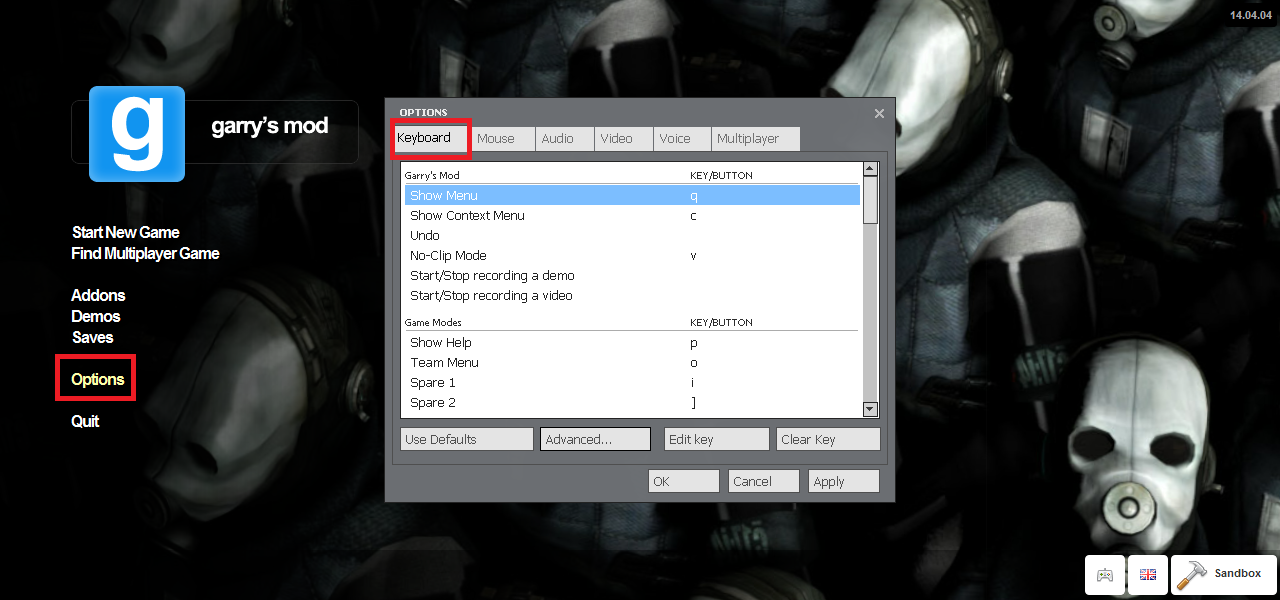
Task: Select the No-Clip Mode row
Action: pos(632,255)
